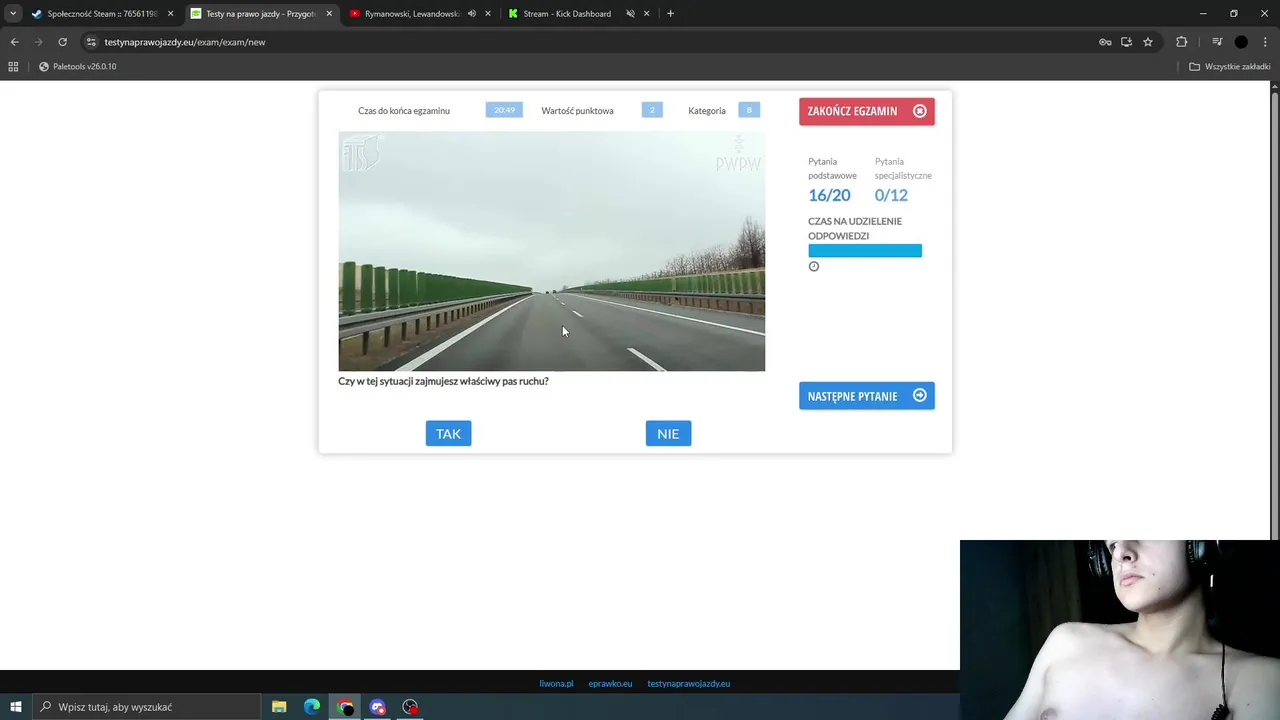Viewport: 1280px width, 720px height.
Task: Open Discord from the taskbar
Action: [378, 707]
